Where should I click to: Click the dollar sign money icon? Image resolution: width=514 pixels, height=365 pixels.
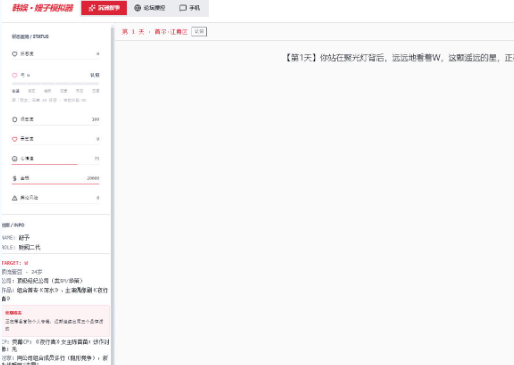pyautogui.click(x=14, y=178)
